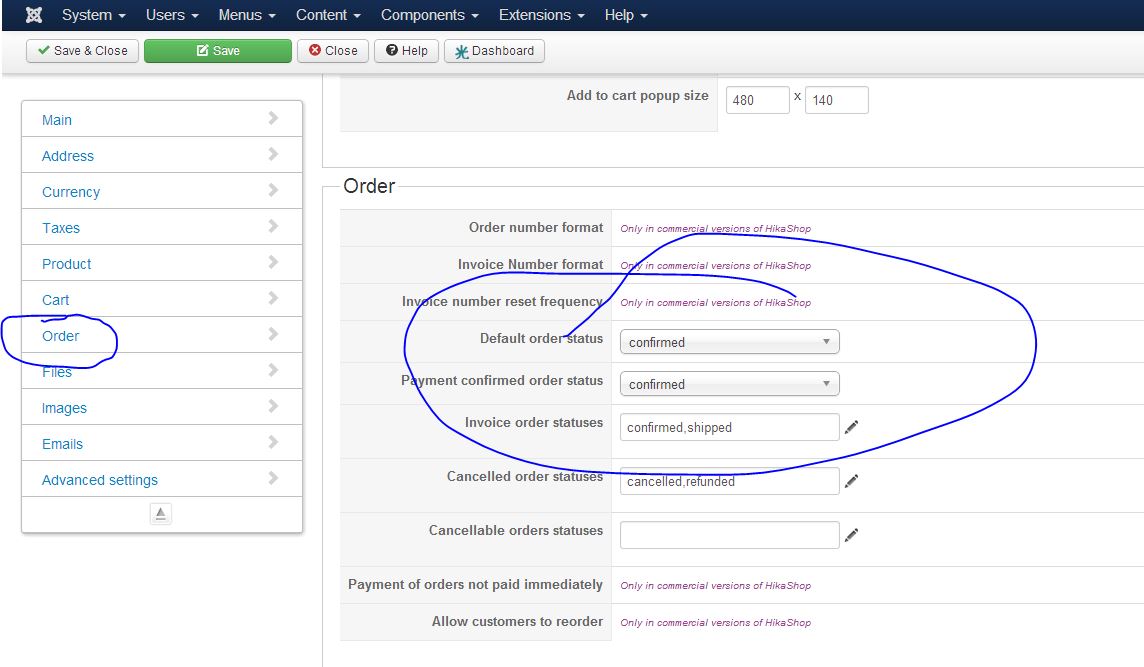Go to the Dashboard
This screenshot has height=667, width=1144.
(494, 51)
